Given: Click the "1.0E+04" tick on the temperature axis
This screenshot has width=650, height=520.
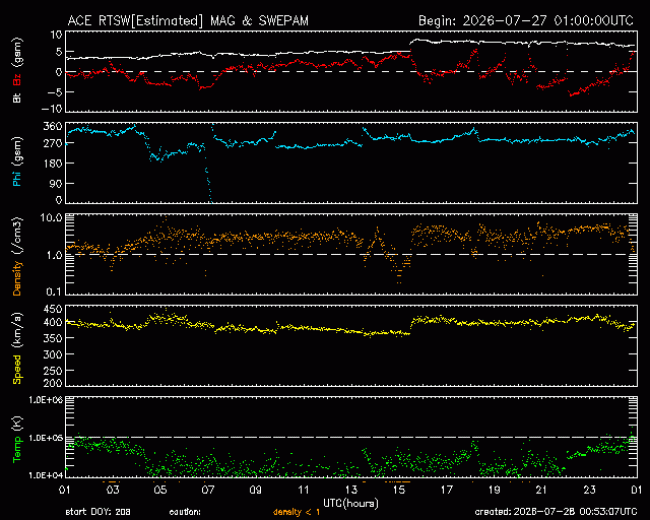Looking at the screenshot, I should pos(46,475).
